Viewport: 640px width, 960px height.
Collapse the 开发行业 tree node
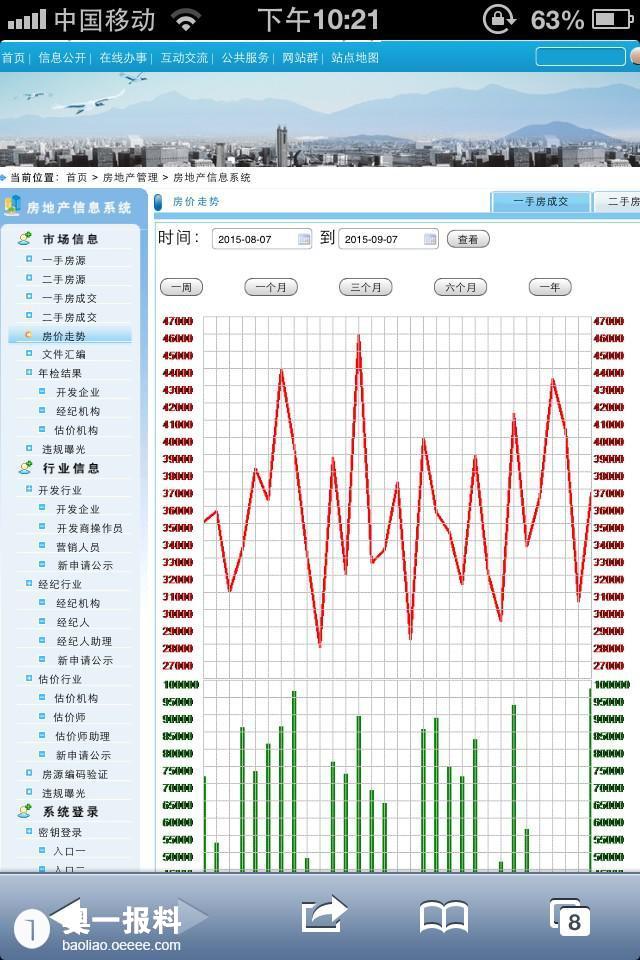point(29,490)
